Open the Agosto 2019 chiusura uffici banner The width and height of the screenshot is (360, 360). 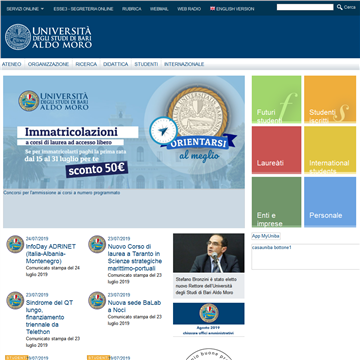point(209,319)
